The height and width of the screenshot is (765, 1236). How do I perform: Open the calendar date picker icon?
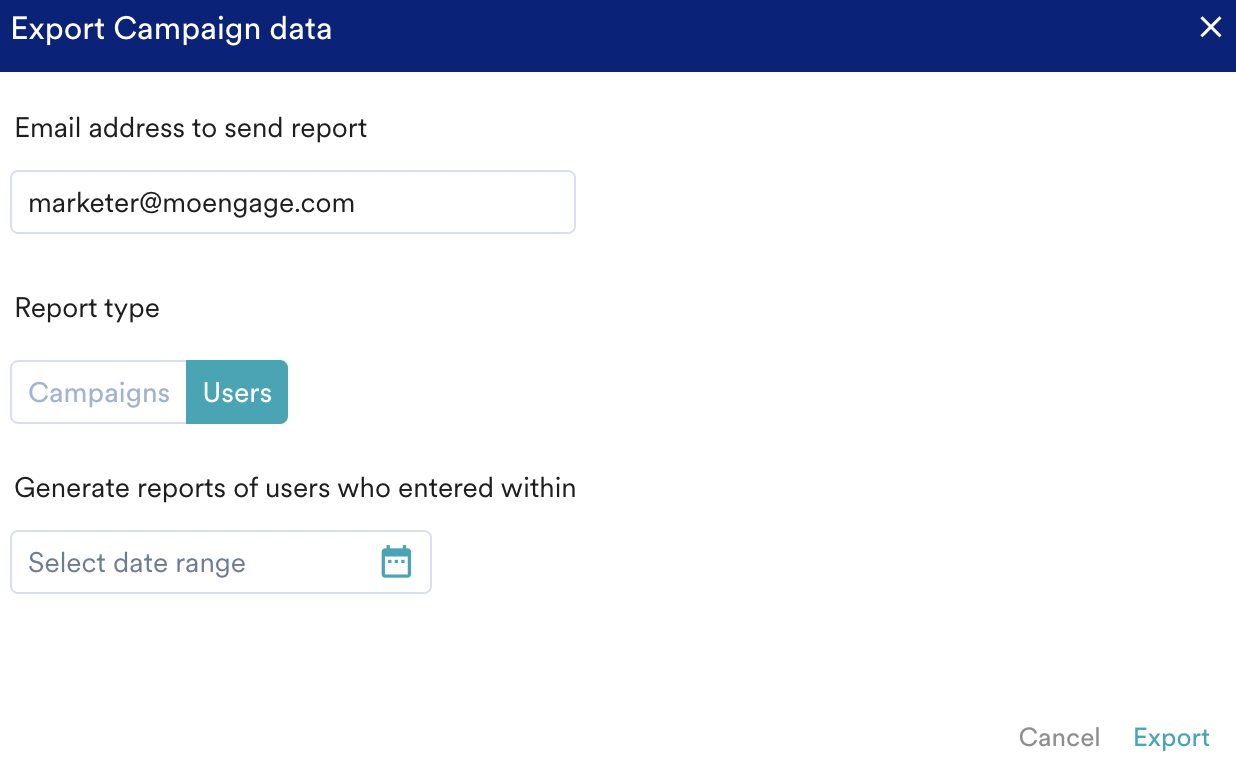[396, 562]
